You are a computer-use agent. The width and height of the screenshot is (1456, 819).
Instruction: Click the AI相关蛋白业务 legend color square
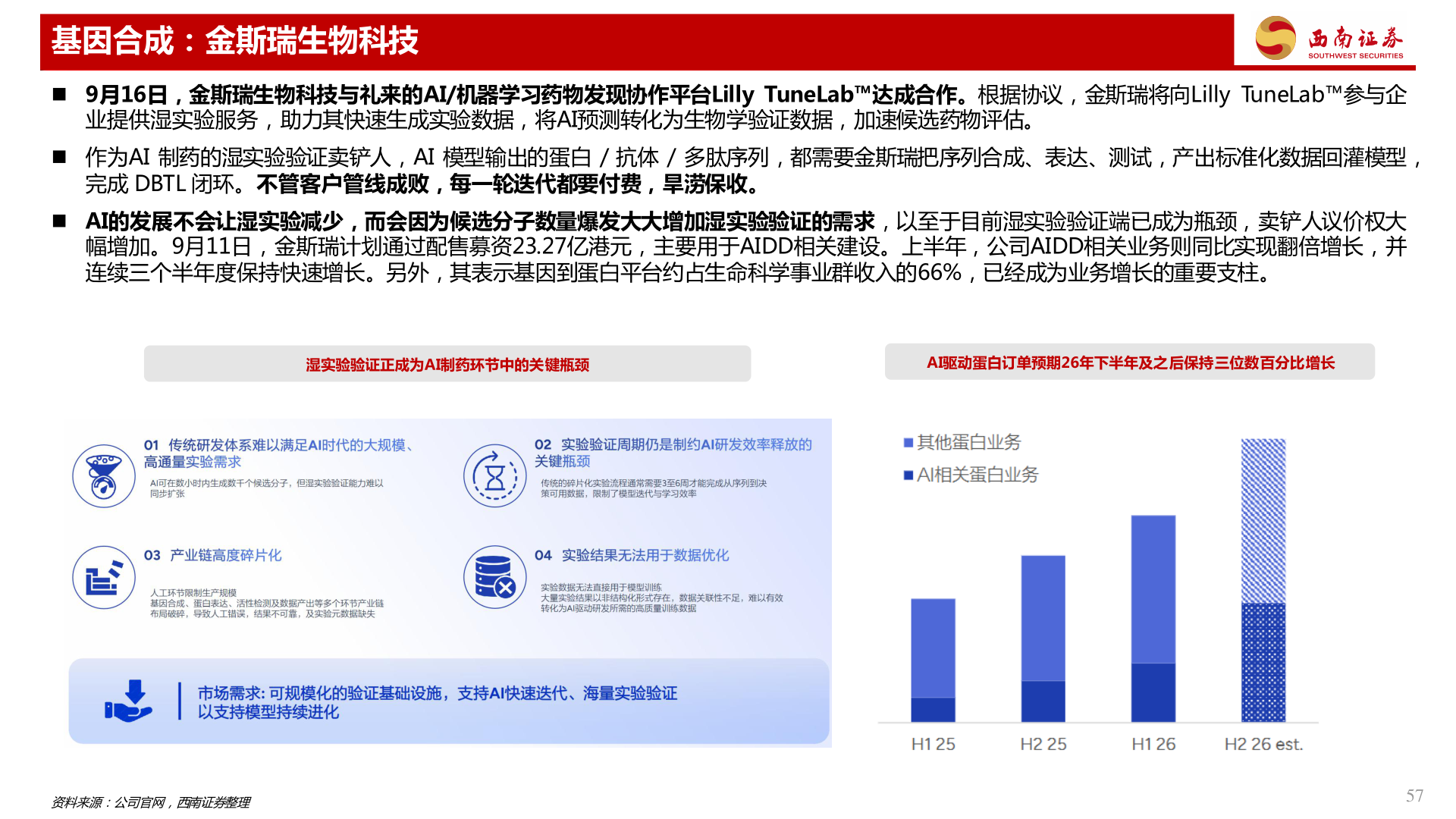pos(908,475)
